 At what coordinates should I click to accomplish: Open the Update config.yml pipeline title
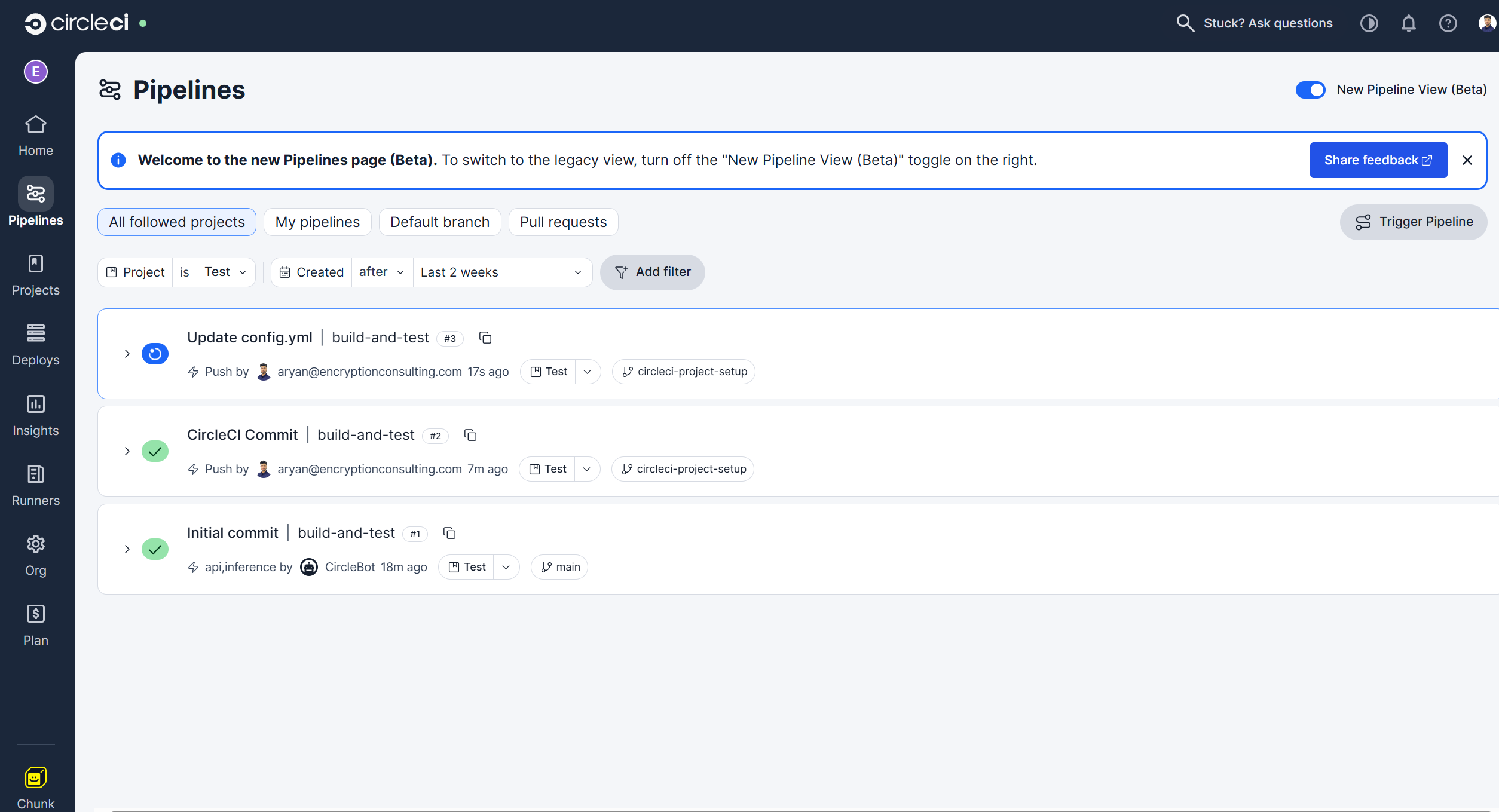[x=250, y=338]
